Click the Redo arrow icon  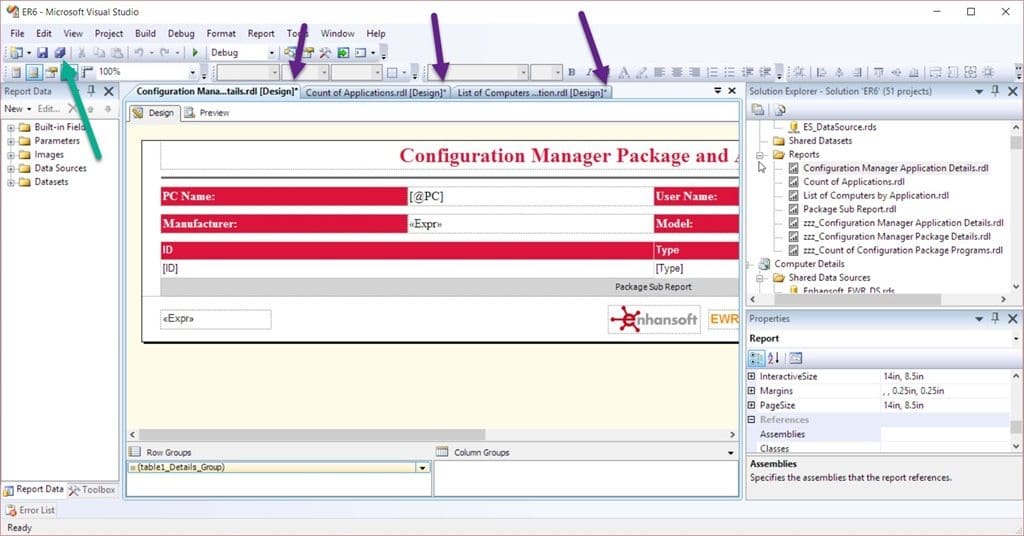point(165,52)
